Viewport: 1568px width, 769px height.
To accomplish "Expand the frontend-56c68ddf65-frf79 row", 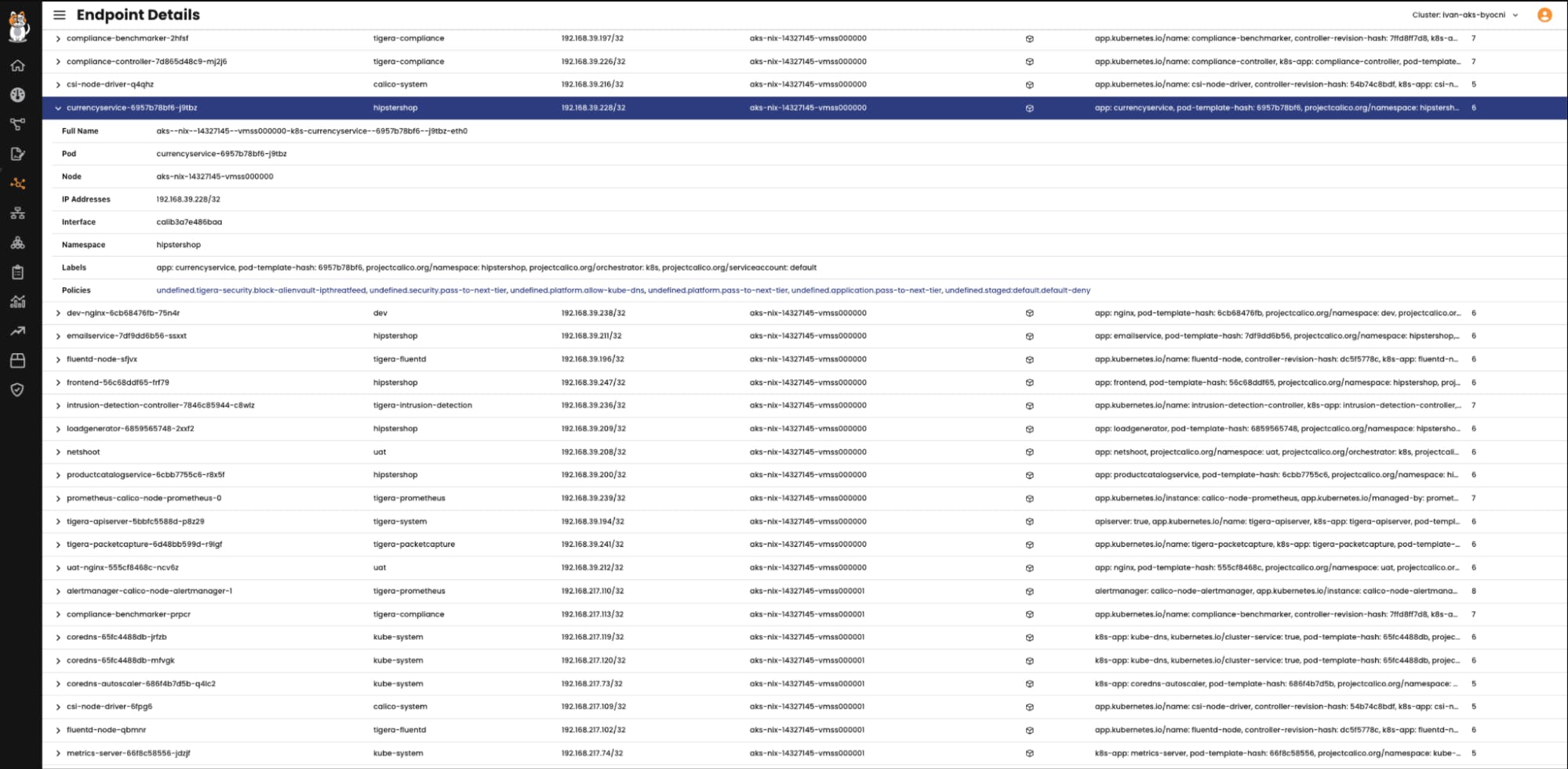I will click(x=58, y=382).
